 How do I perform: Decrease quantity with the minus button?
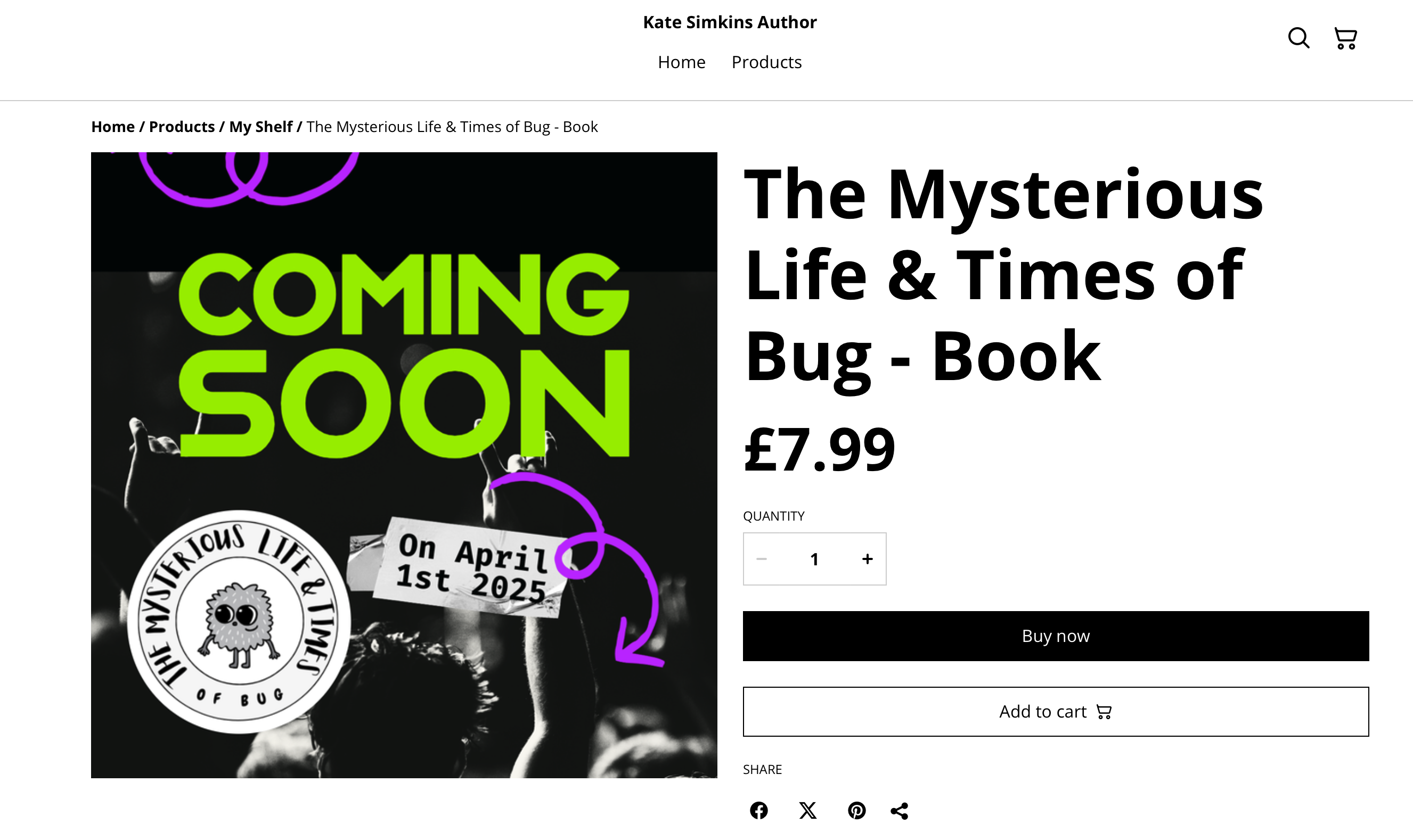click(x=761, y=559)
